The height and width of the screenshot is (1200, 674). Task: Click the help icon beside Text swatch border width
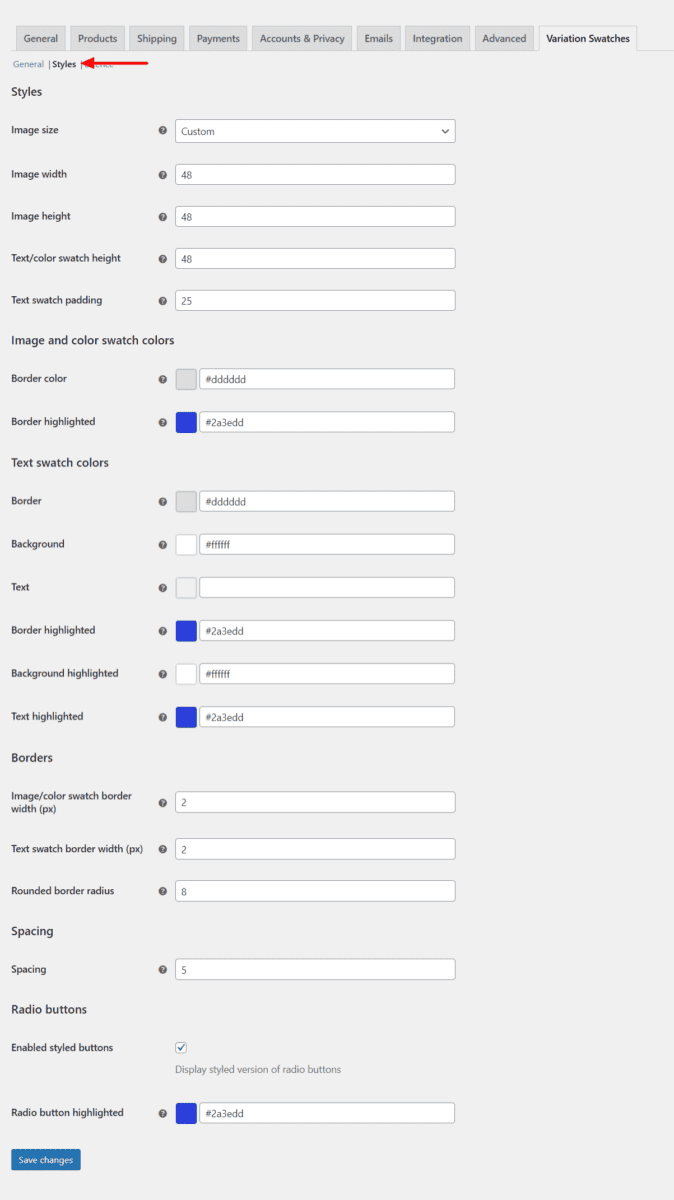(162, 848)
